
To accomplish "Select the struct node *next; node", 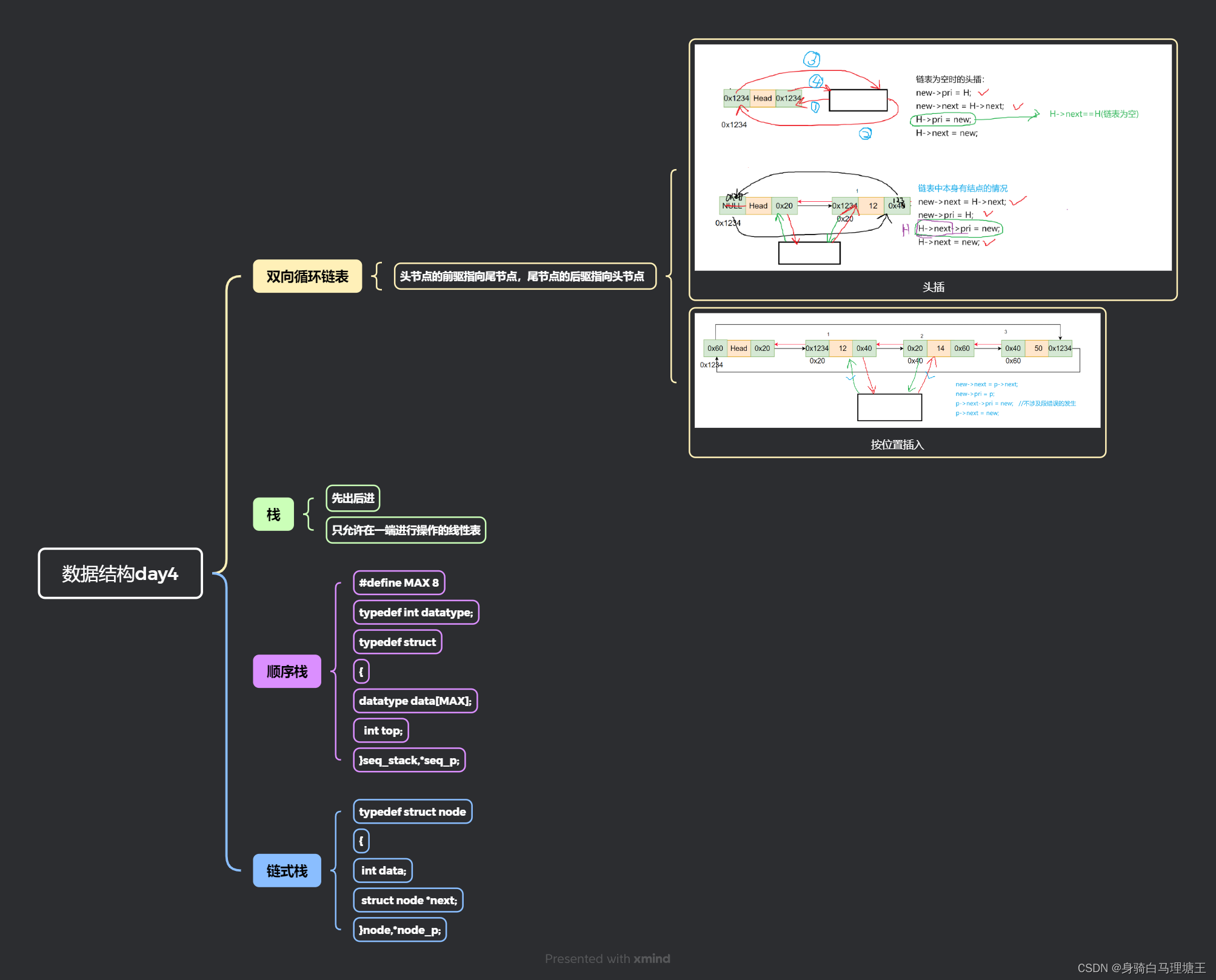I will click(409, 900).
